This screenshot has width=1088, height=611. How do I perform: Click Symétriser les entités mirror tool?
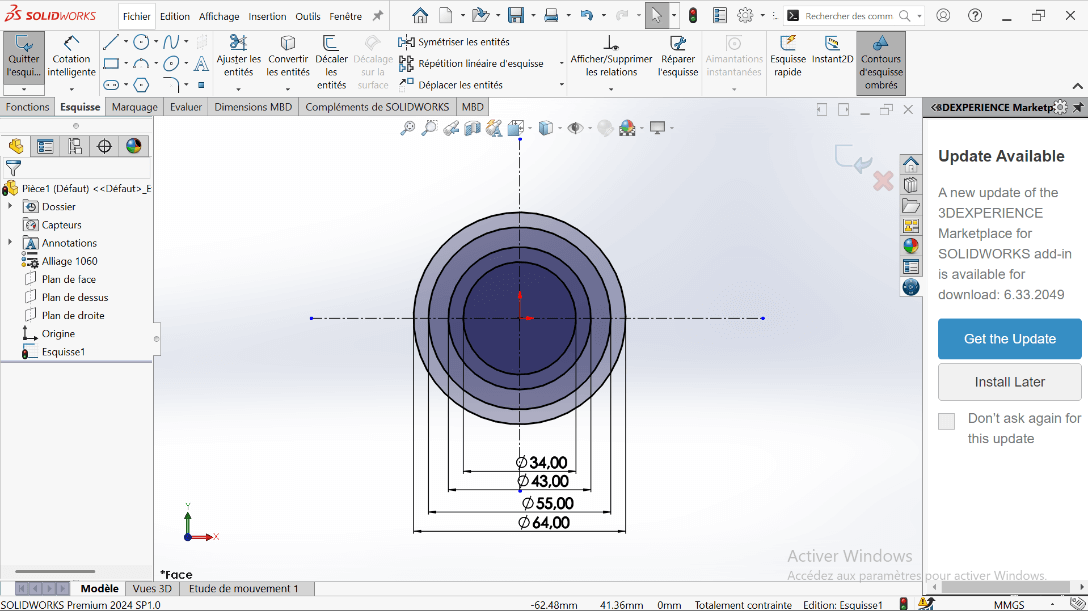pyautogui.click(x=454, y=42)
